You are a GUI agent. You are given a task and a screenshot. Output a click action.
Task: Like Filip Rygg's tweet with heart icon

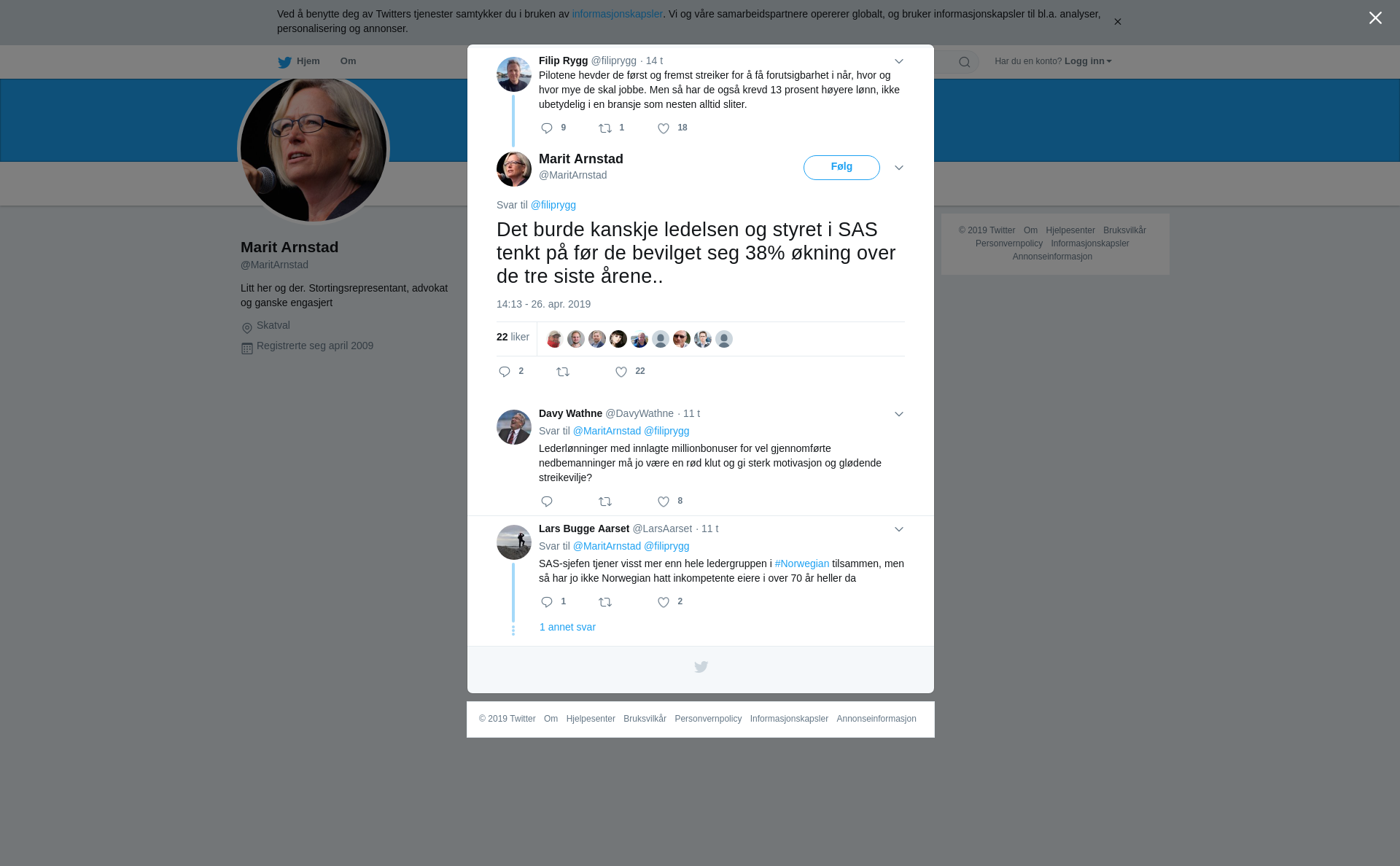(x=664, y=128)
